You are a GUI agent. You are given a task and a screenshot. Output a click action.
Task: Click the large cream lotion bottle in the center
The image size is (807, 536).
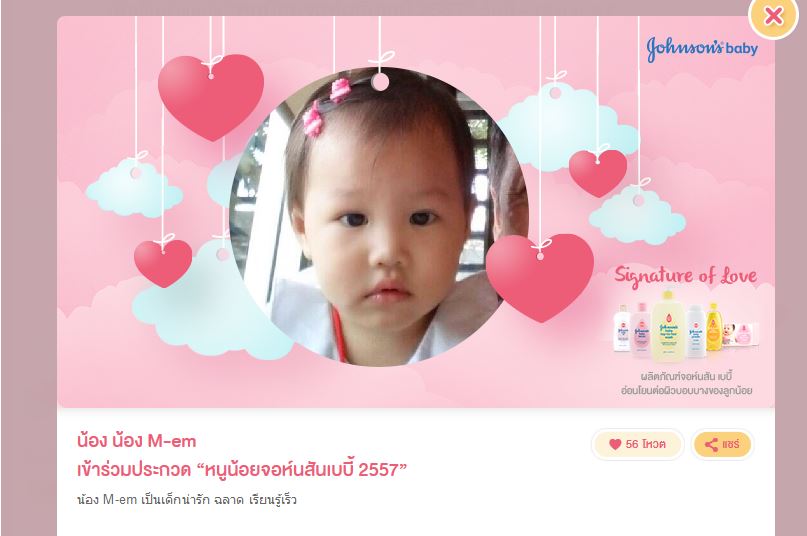668,326
